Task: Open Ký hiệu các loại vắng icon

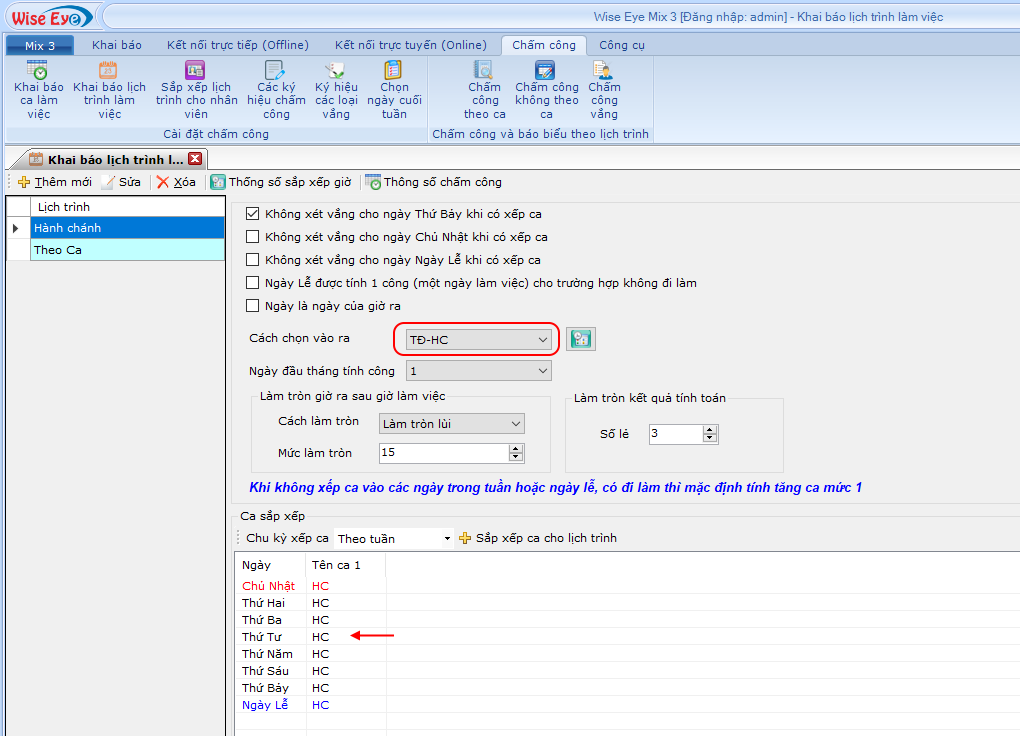Action: point(336,71)
